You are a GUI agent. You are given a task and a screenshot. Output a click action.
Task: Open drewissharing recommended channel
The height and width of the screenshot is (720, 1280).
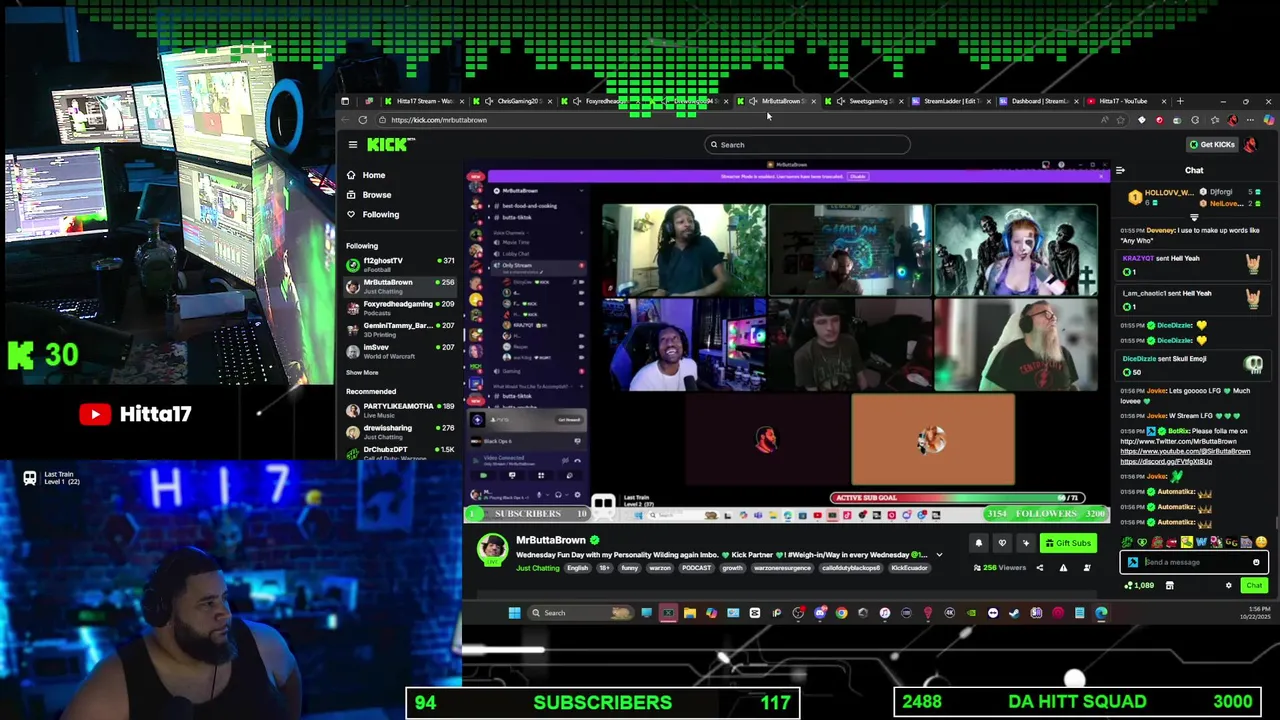click(x=400, y=432)
